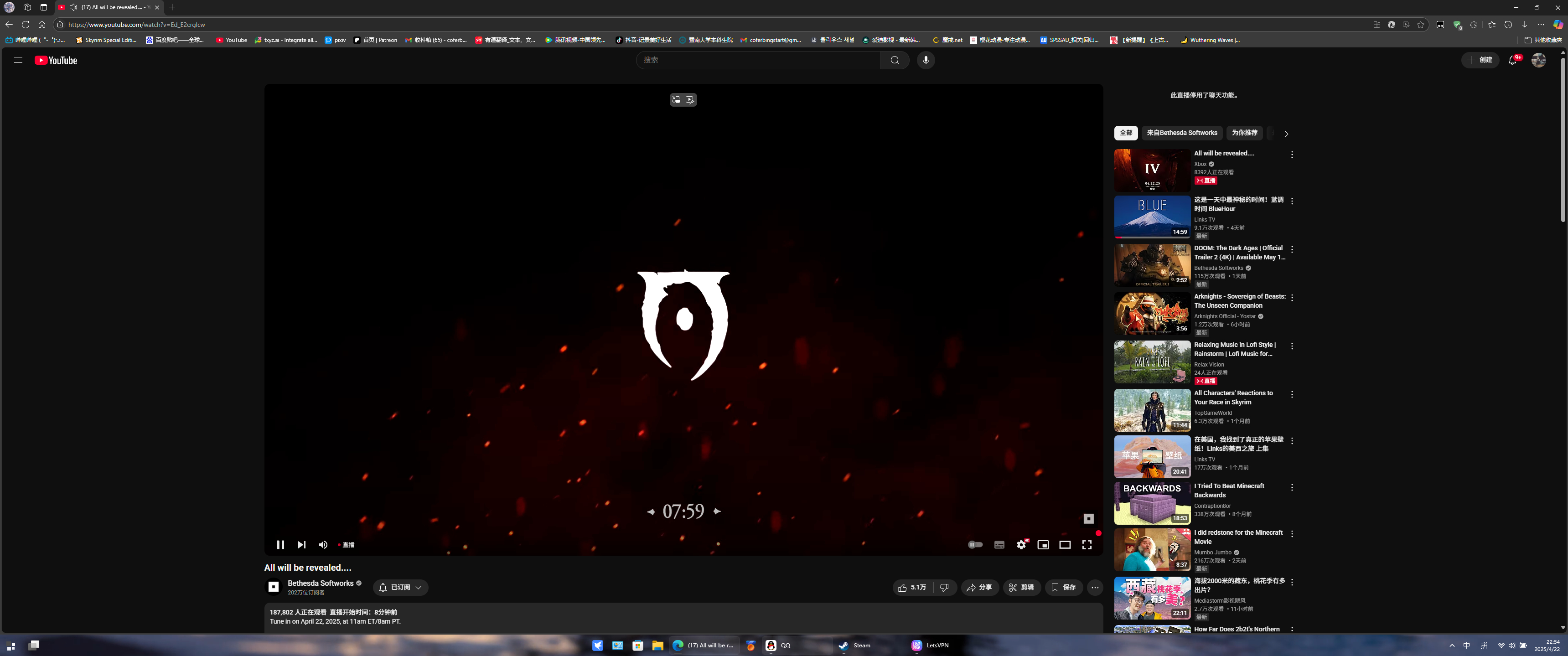Open options for Relaxing Music in Lofi Style
The width and height of the screenshot is (1568, 656).
[1292, 346]
